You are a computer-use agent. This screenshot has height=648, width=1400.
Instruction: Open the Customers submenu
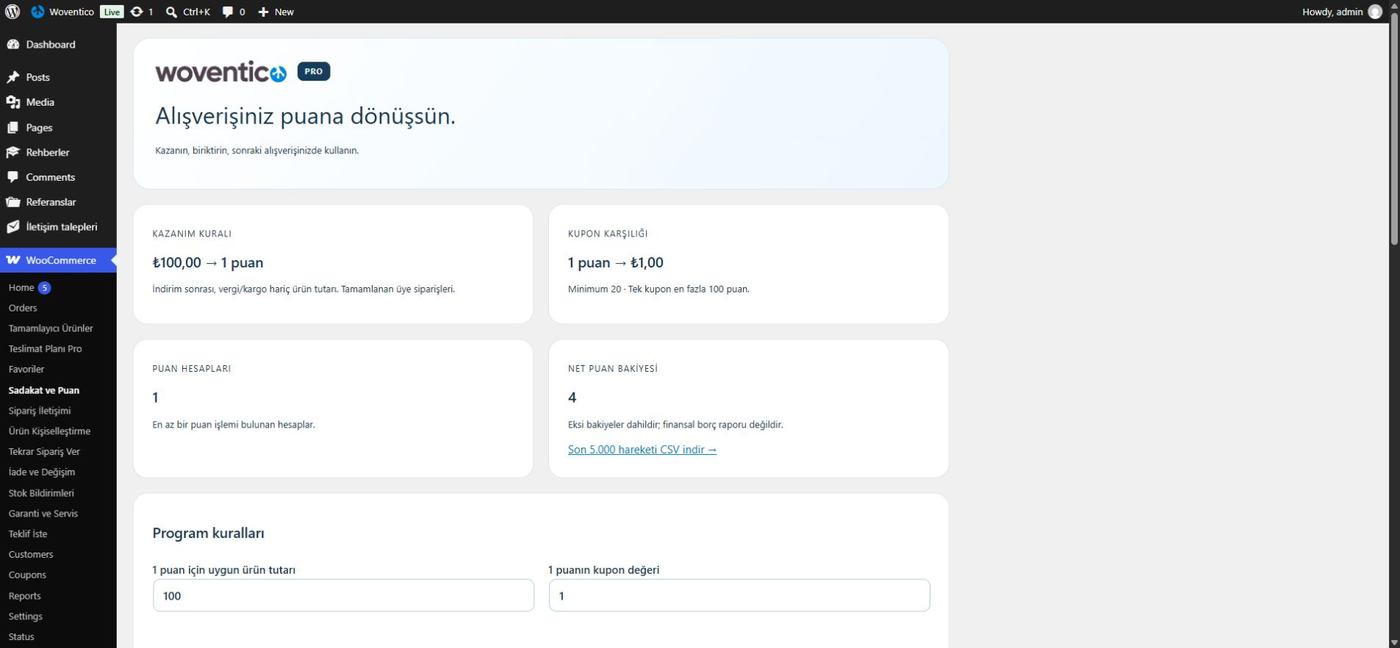pos(31,554)
